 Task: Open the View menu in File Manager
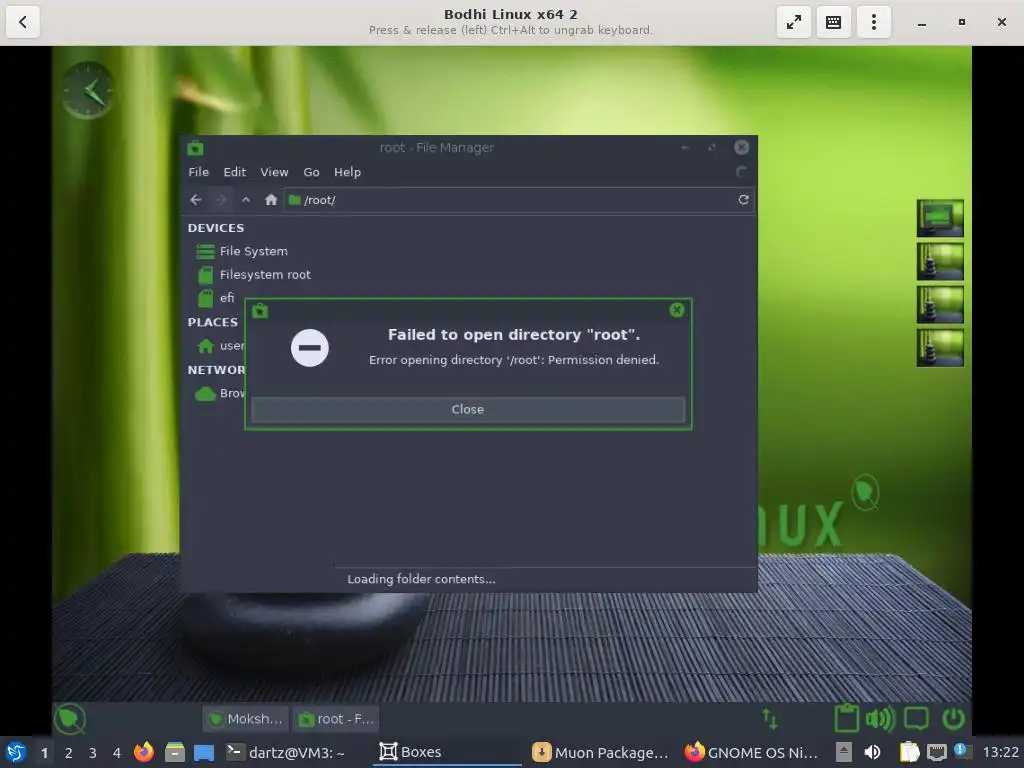pos(274,172)
